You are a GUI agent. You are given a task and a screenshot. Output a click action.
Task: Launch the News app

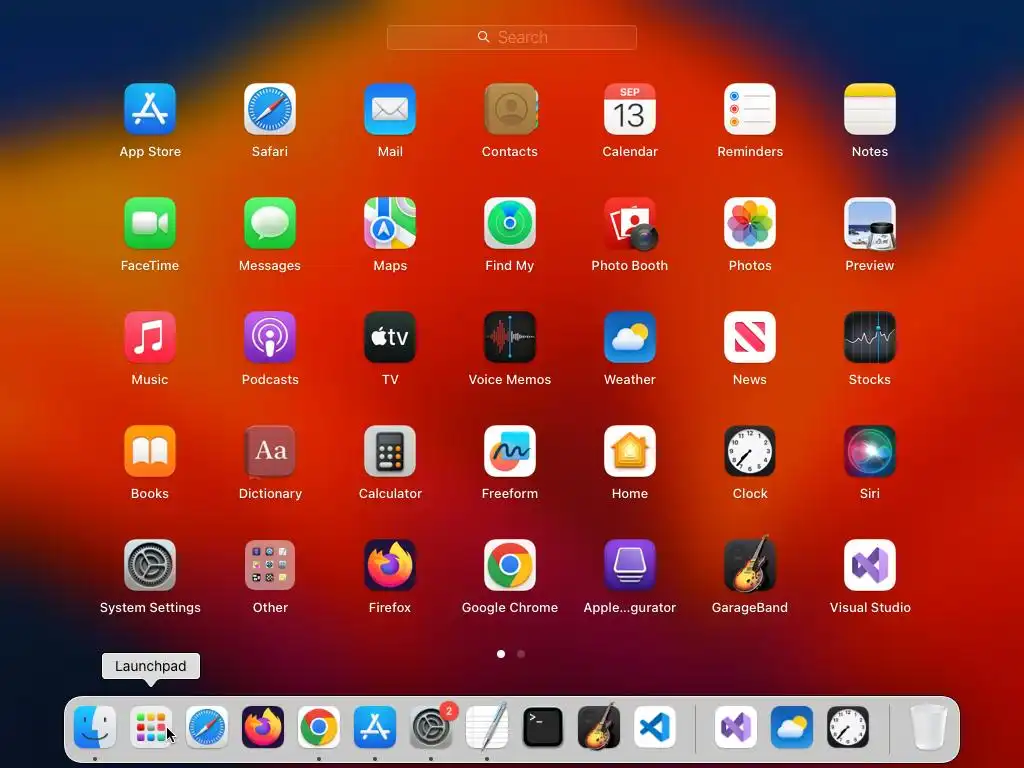(750, 337)
